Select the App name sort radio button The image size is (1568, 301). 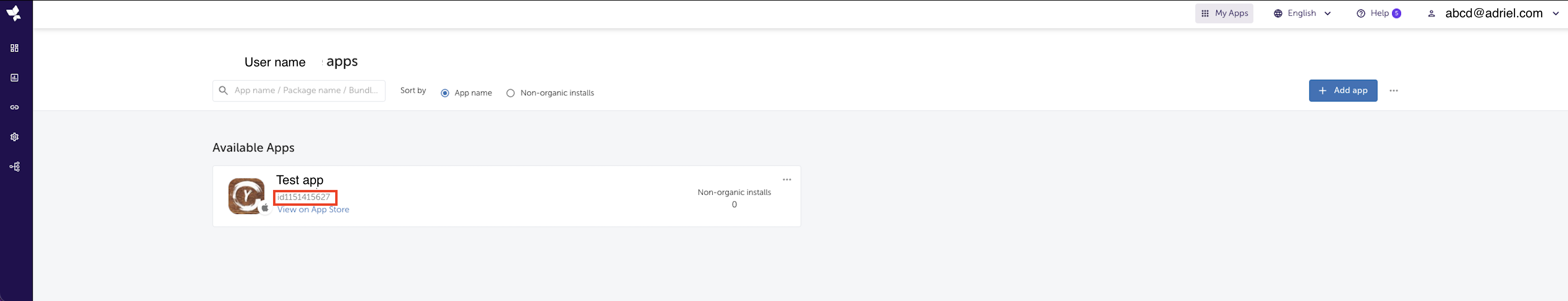point(445,93)
